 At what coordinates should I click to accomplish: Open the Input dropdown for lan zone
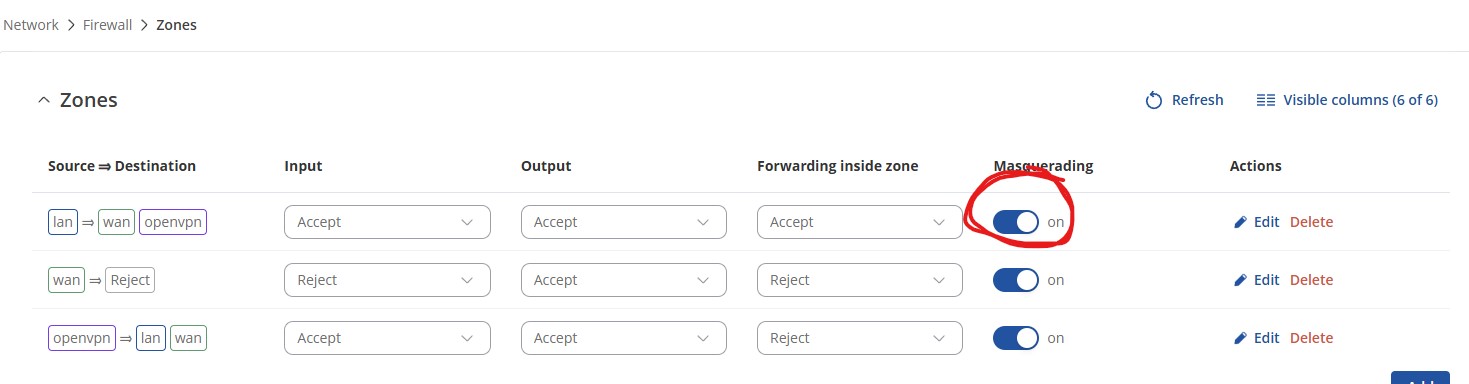coord(387,222)
